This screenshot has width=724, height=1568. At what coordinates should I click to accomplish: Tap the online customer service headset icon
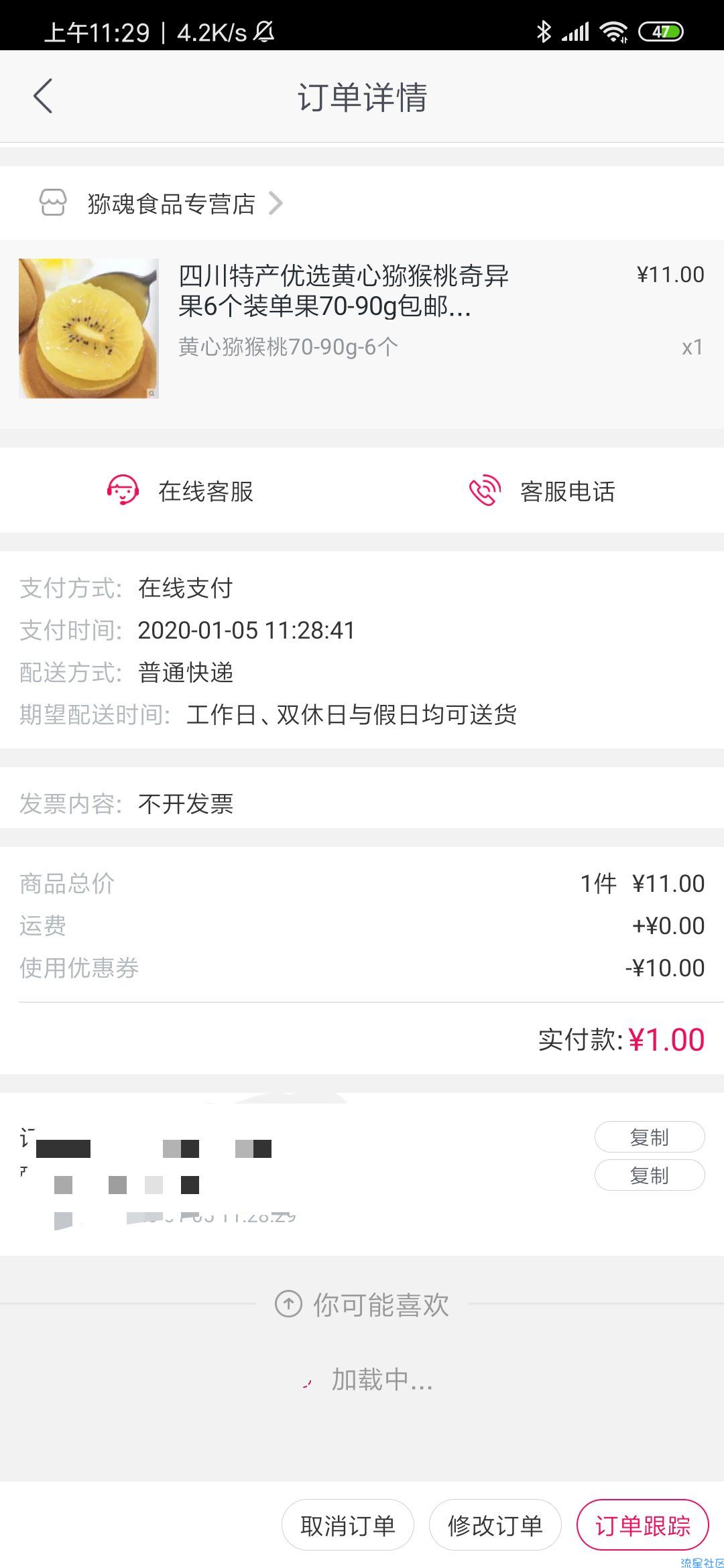point(123,491)
